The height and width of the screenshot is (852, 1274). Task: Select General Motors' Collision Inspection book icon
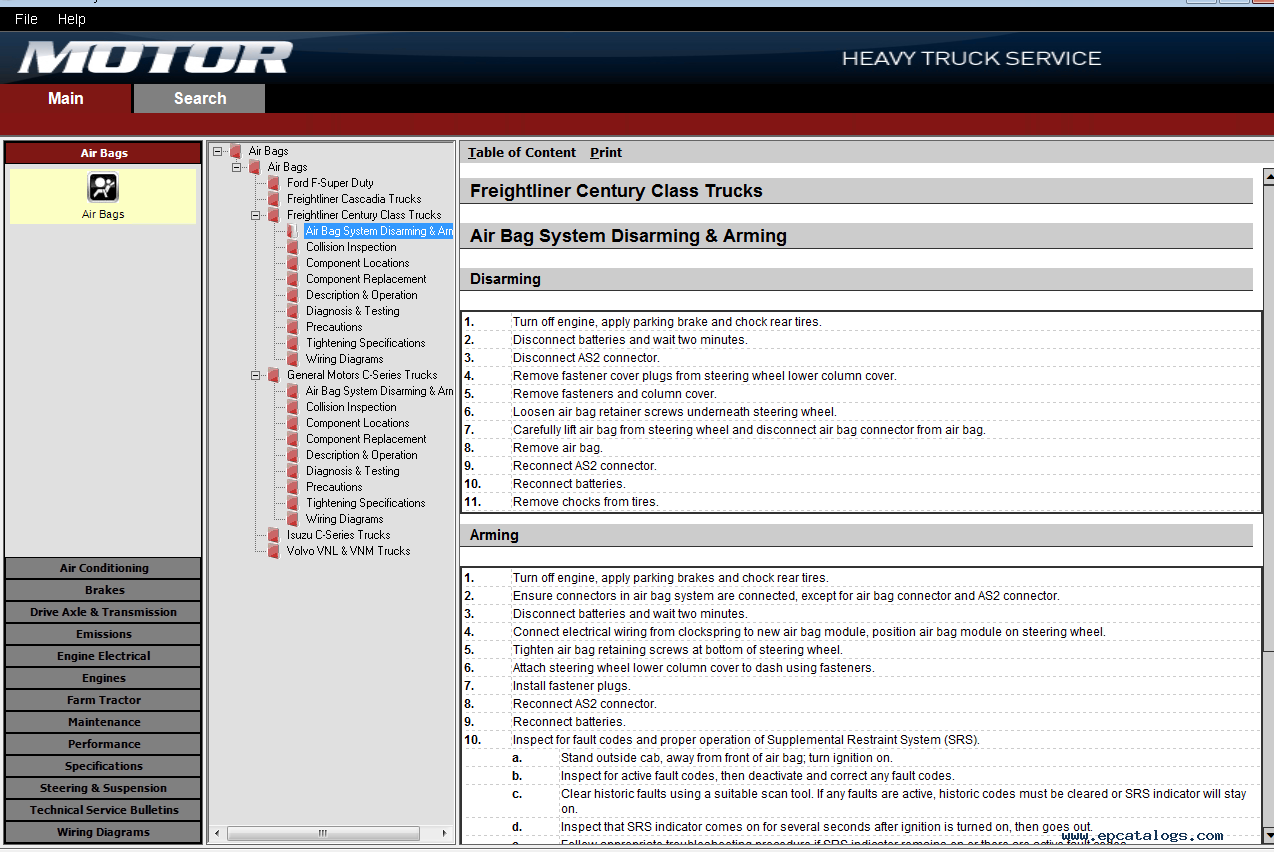click(292, 407)
